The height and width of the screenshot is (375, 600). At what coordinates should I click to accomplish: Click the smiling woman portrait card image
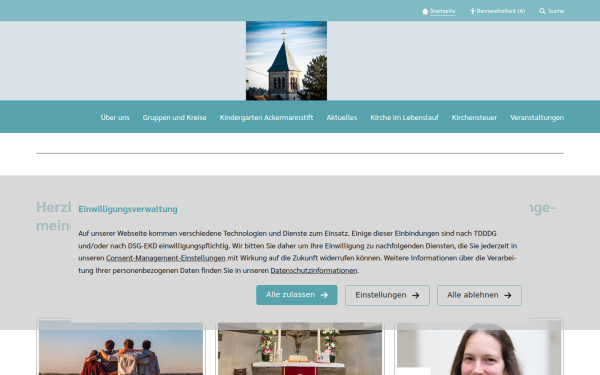coord(479,348)
